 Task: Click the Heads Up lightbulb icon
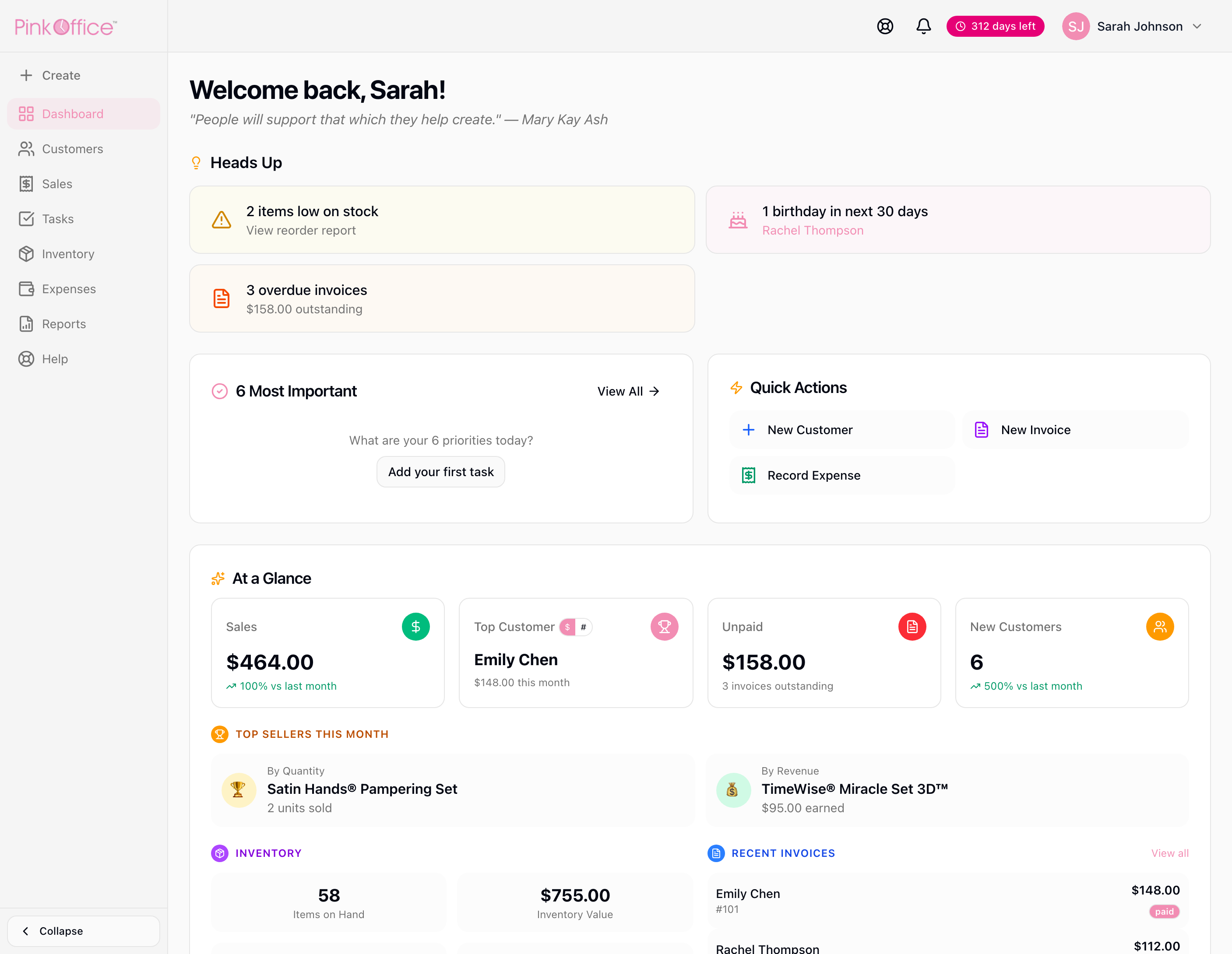point(196,163)
